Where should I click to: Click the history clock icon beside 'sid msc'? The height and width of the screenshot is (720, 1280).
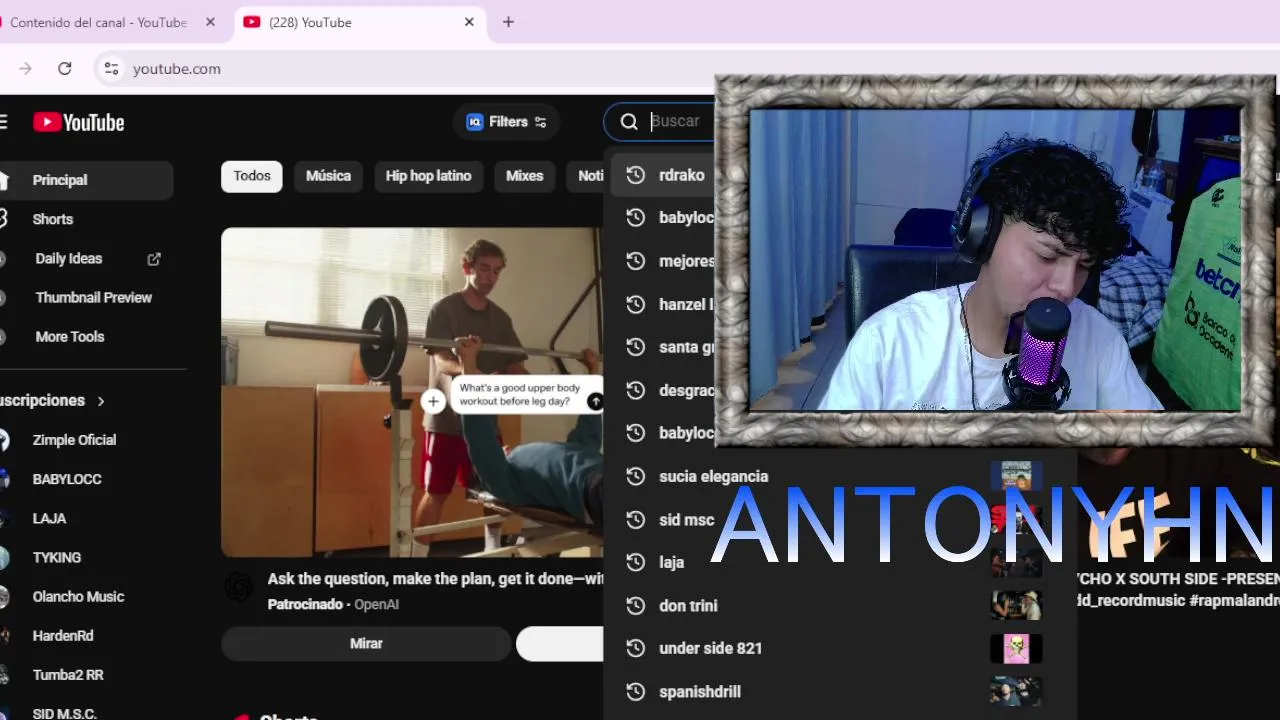(x=635, y=520)
